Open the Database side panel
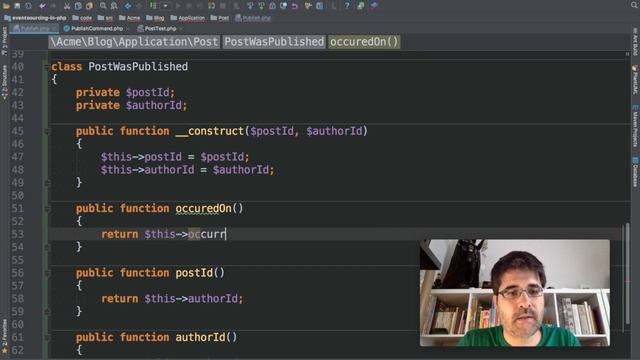Screen dimensions: 640x360 (x=635, y=172)
